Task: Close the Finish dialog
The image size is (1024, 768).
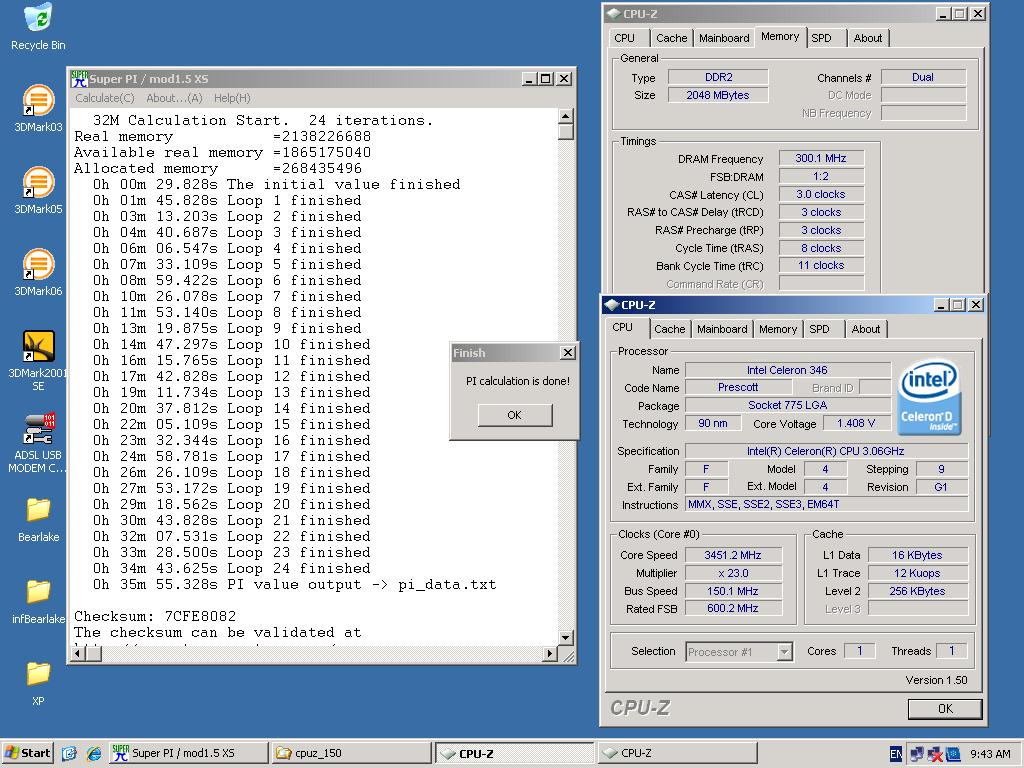Action: pyautogui.click(x=568, y=353)
